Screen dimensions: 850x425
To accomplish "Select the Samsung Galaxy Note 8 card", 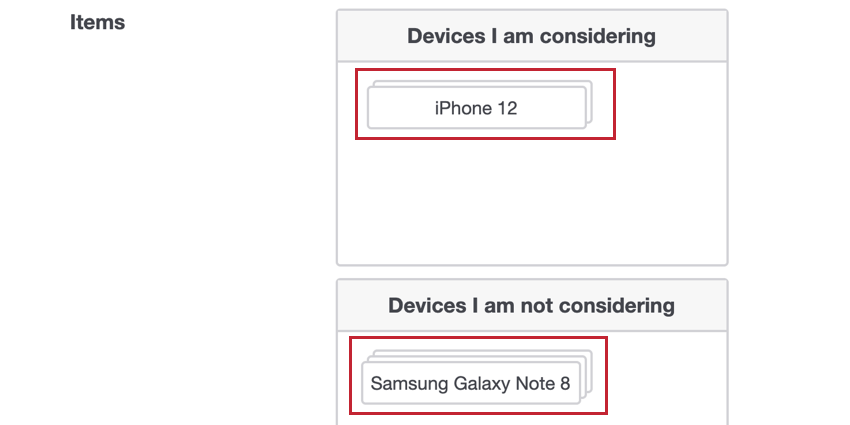I will [x=471, y=383].
